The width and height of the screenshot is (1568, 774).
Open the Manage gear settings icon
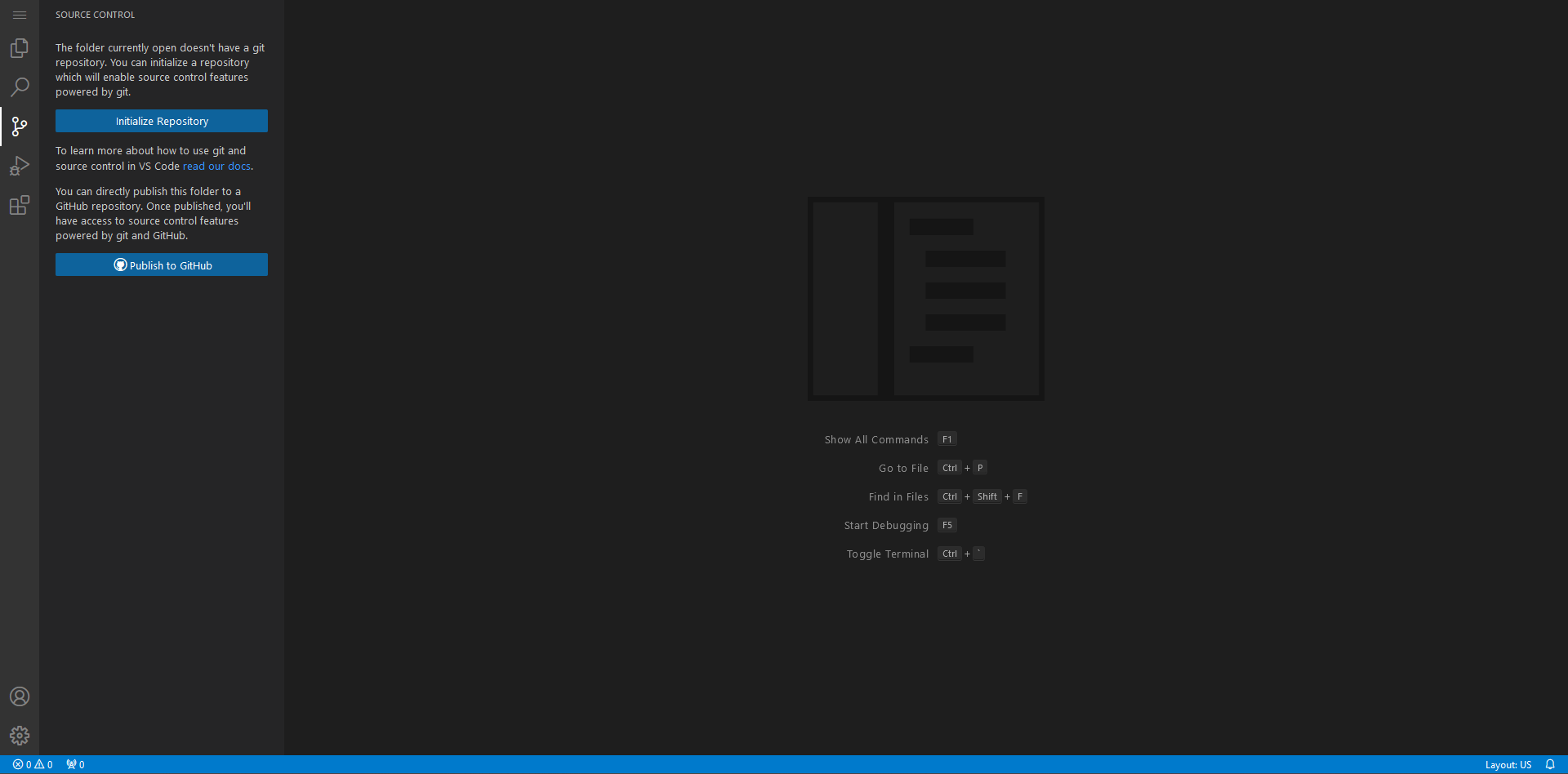[20, 735]
